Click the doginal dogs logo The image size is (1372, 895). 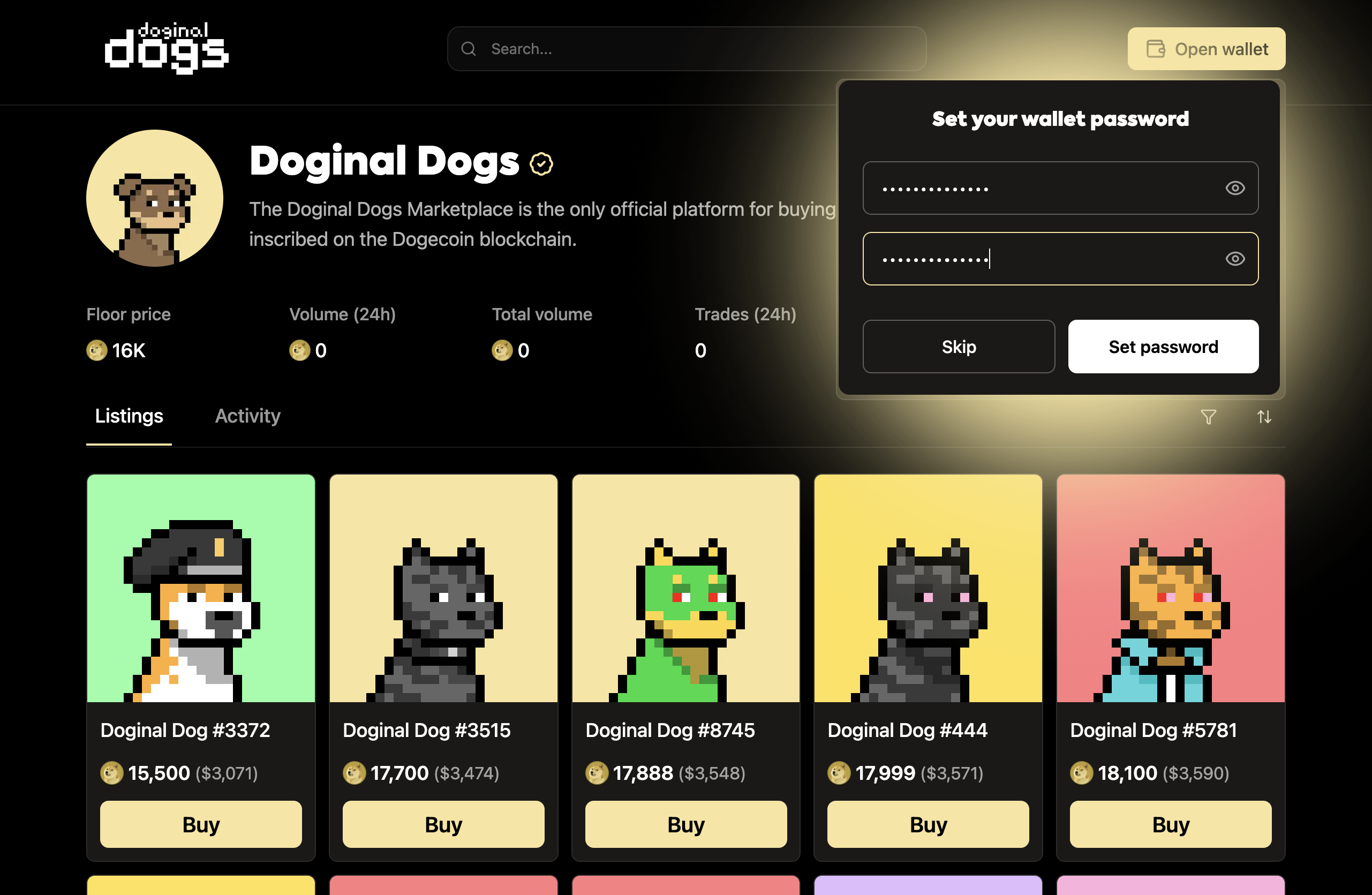(167, 48)
